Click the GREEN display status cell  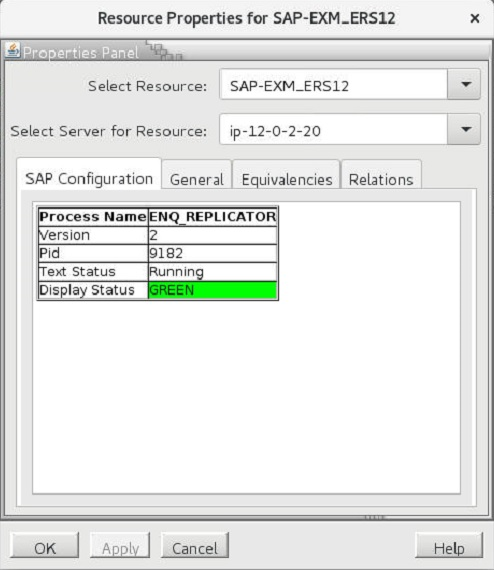coord(213,290)
